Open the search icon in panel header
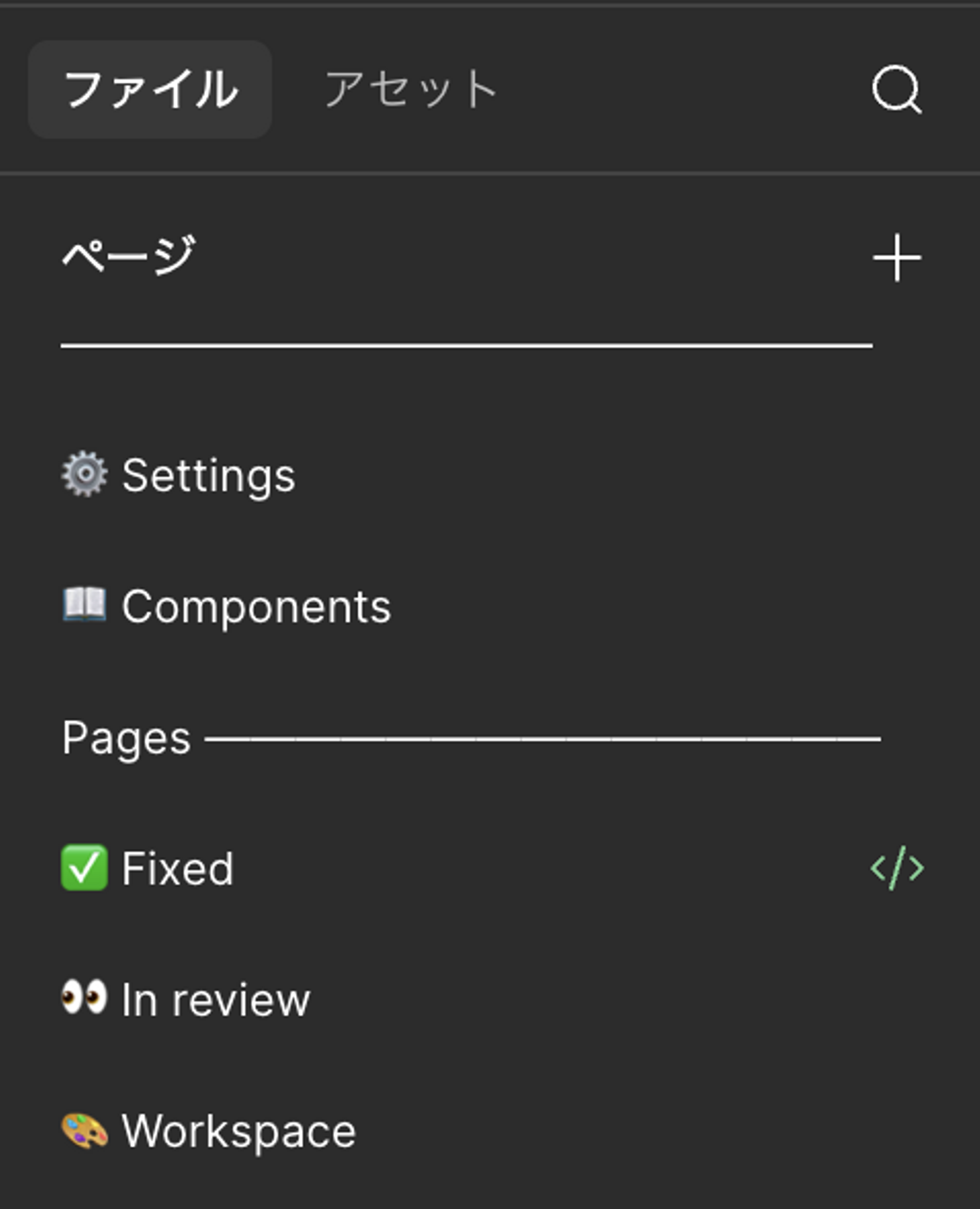 [x=896, y=89]
